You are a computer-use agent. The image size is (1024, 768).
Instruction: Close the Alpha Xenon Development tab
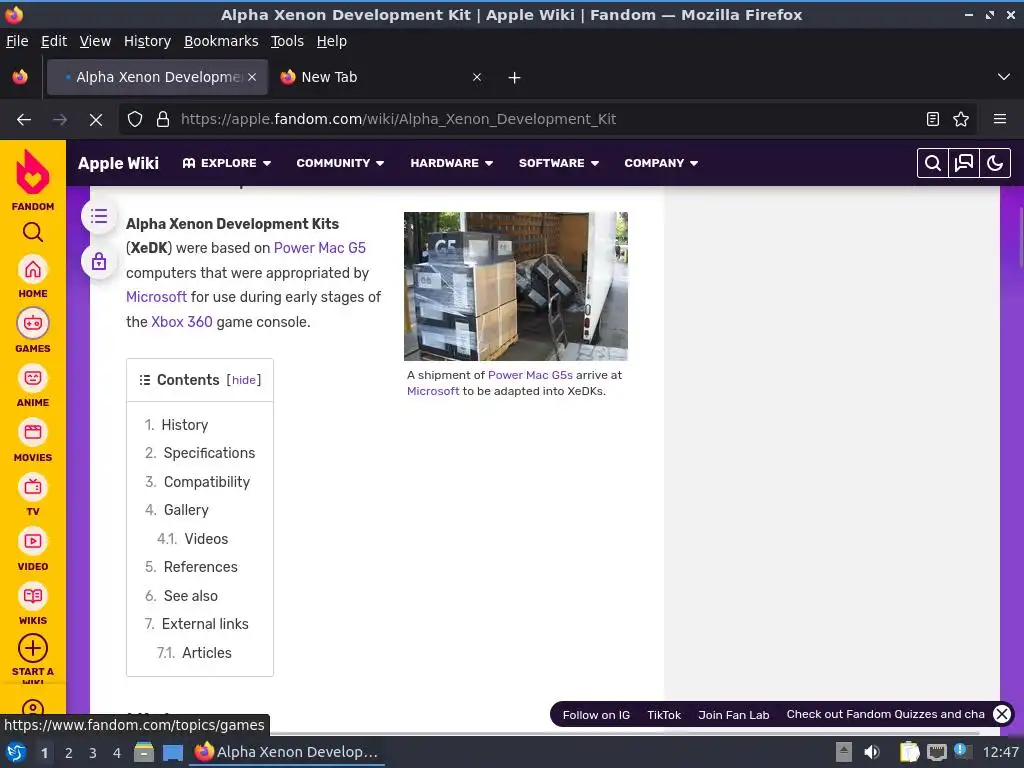pyautogui.click(x=252, y=77)
